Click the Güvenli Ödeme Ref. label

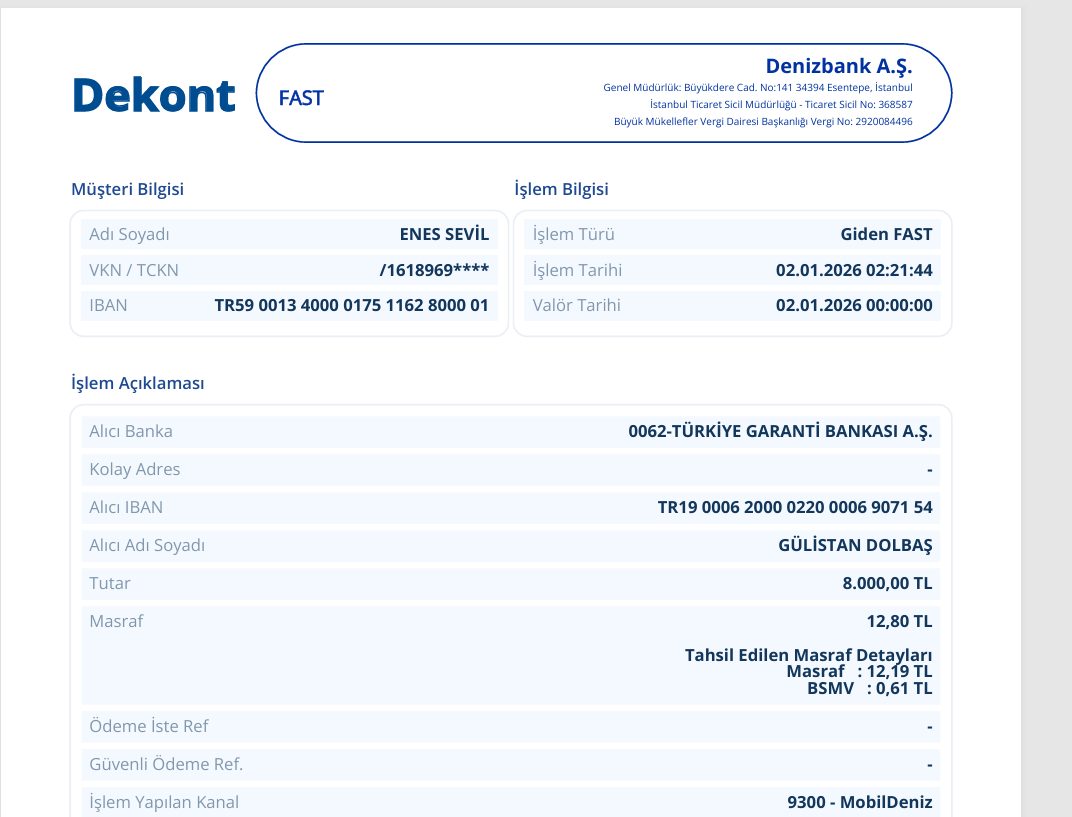(x=166, y=764)
